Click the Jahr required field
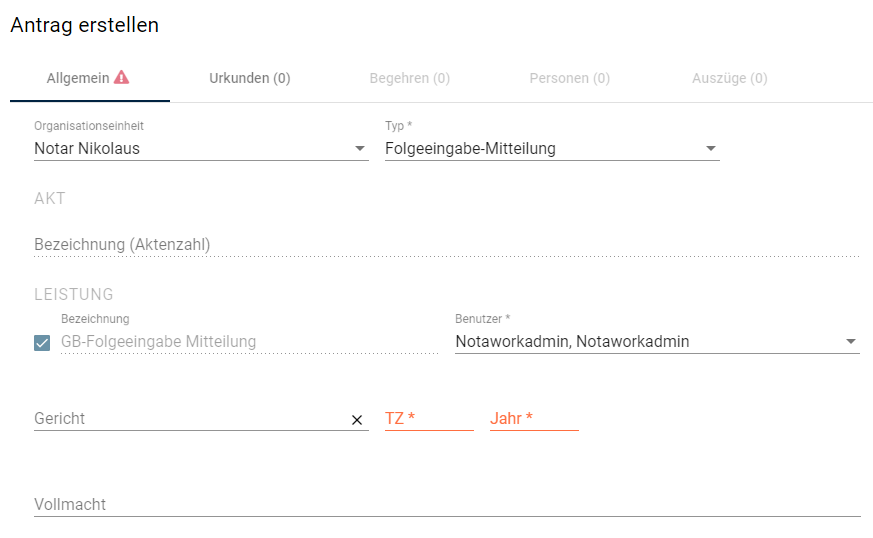 (534, 419)
